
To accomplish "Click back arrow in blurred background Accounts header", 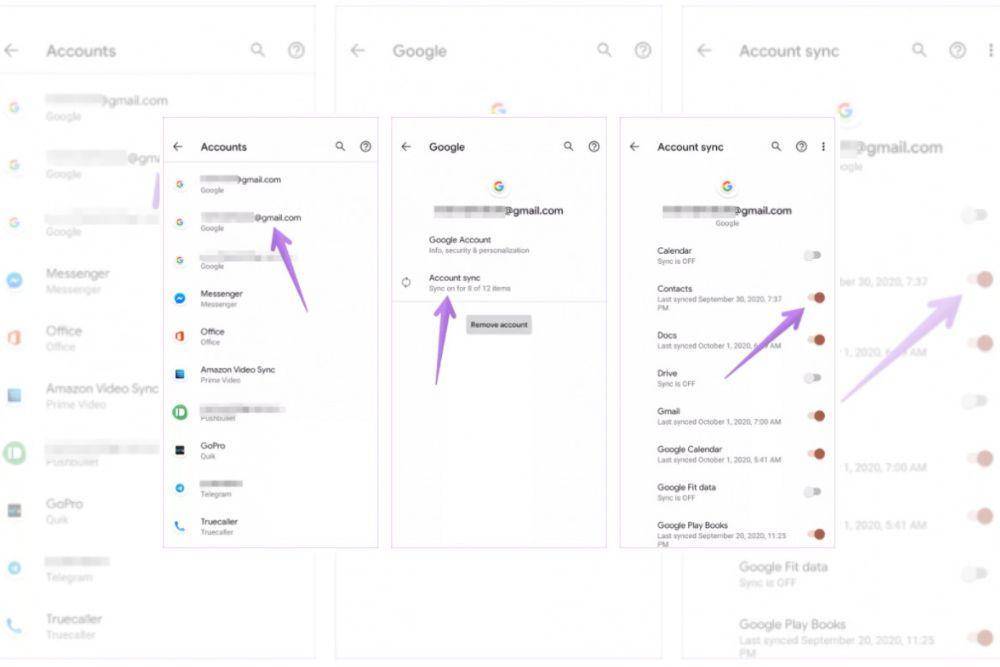I will [11, 50].
